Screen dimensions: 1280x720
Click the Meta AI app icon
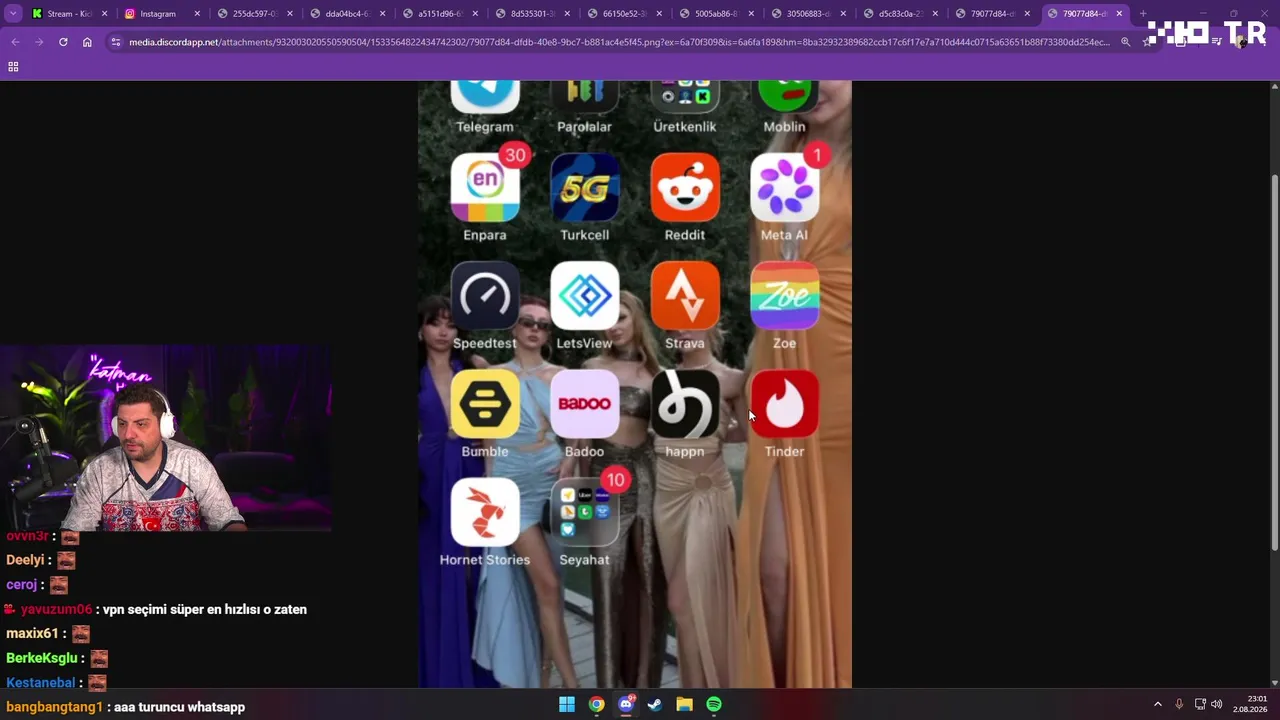pyautogui.click(x=785, y=187)
